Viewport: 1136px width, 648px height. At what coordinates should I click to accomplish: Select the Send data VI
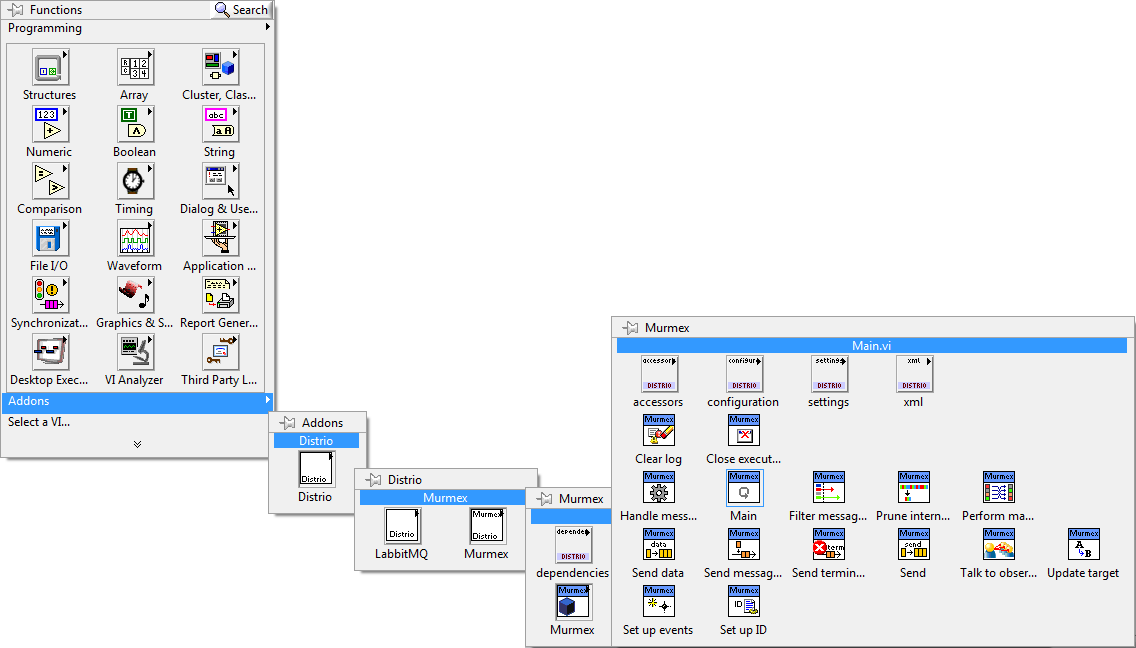pyautogui.click(x=659, y=544)
